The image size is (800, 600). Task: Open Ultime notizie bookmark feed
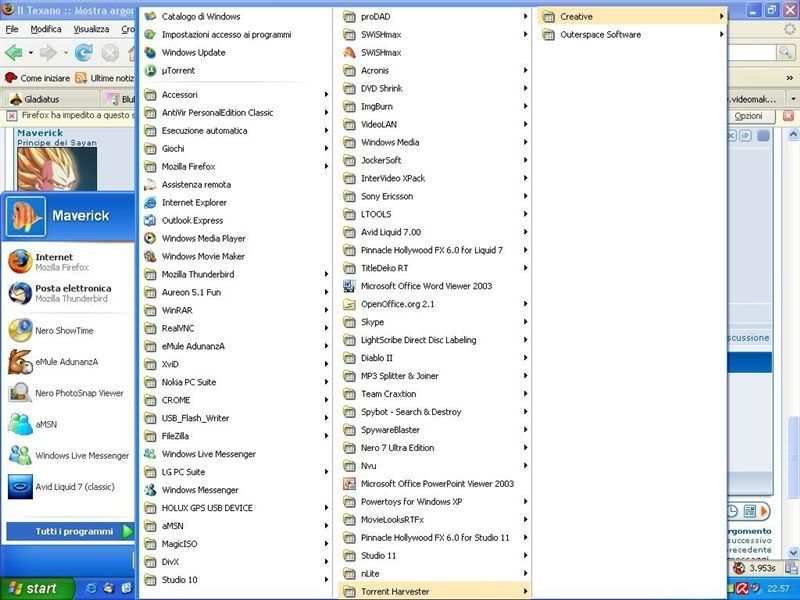[x=105, y=78]
